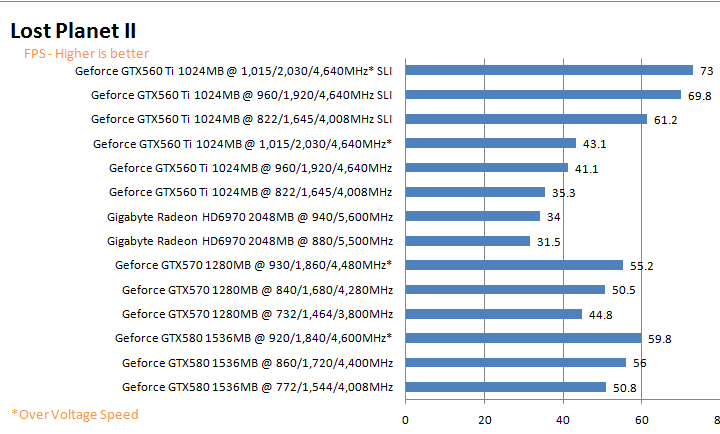
Task: Select label Gigabyte Radeon HD6970 880/5,500MHz
Action: pyautogui.click(x=250, y=241)
